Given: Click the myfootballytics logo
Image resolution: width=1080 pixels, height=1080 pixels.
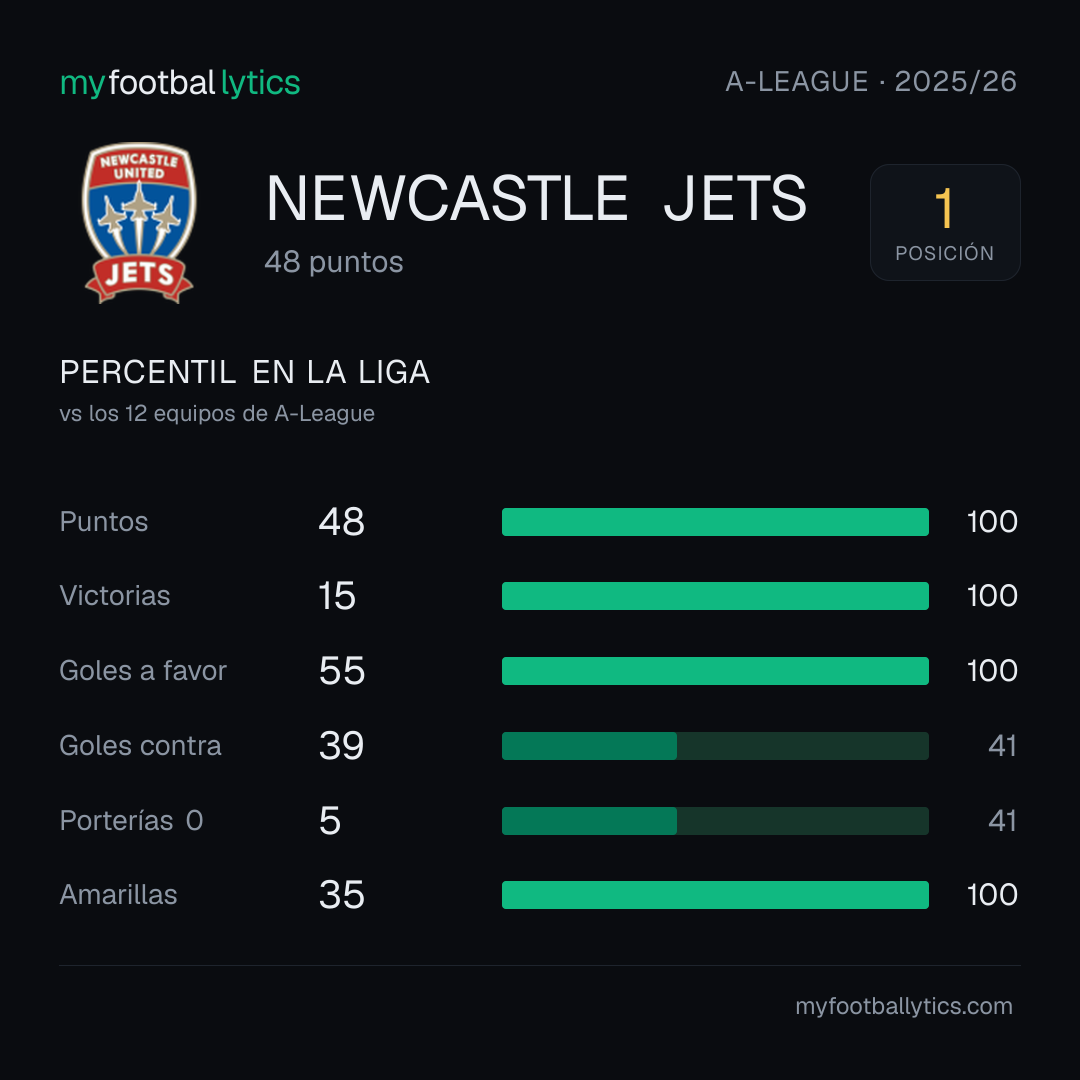Looking at the screenshot, I should 180,83.
